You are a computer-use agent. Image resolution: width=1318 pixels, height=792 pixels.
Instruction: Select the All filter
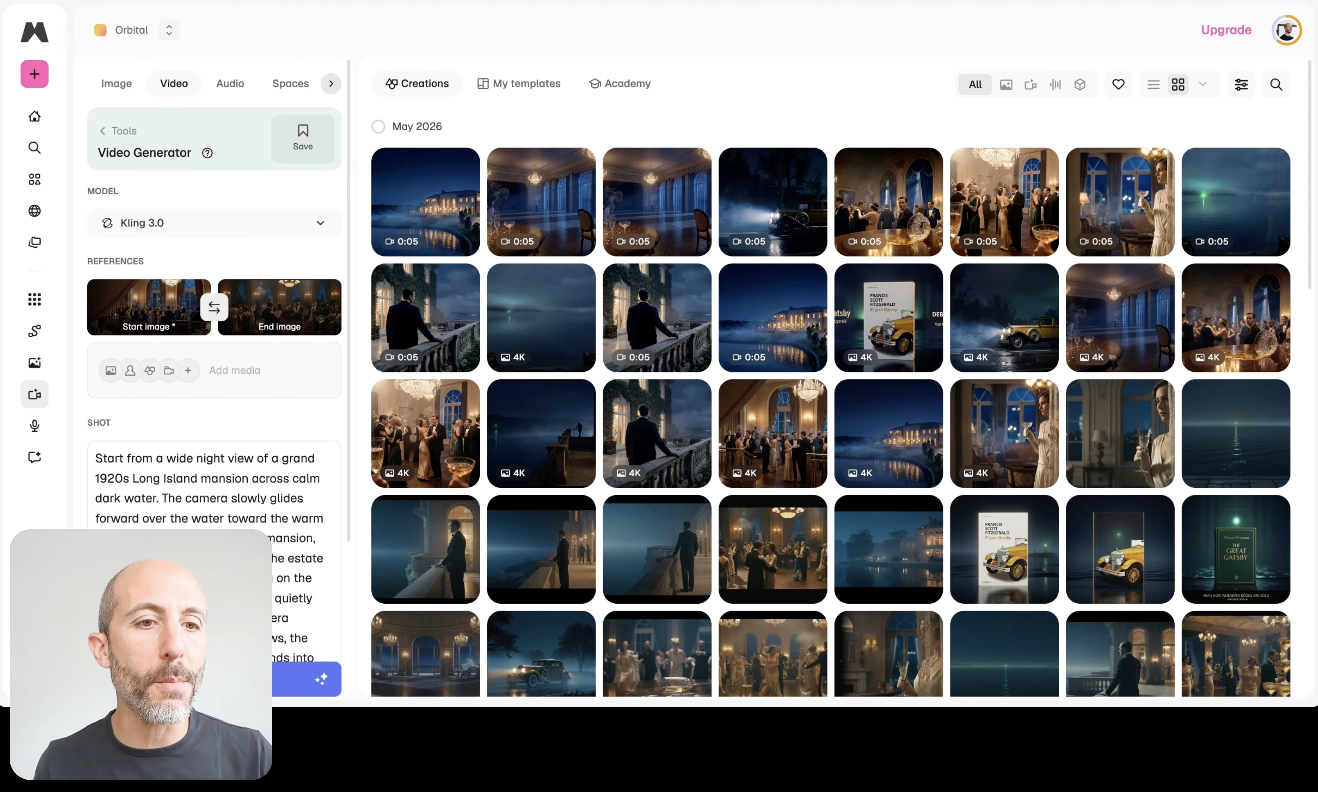(x=975, y=85)
